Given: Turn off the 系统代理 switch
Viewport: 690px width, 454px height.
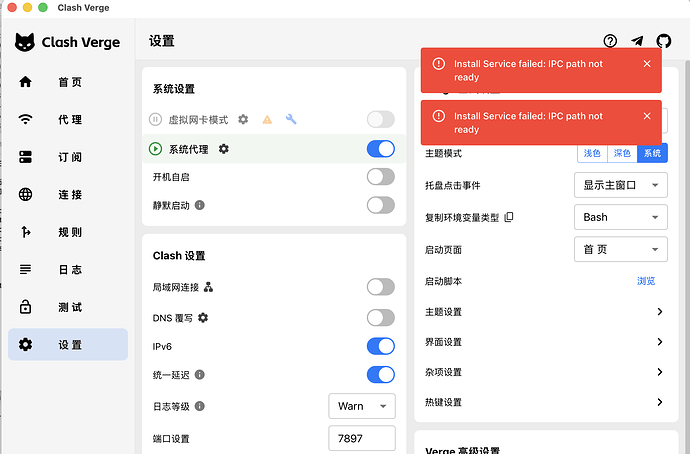Looking at the screenshot, I should coord(381,149).
